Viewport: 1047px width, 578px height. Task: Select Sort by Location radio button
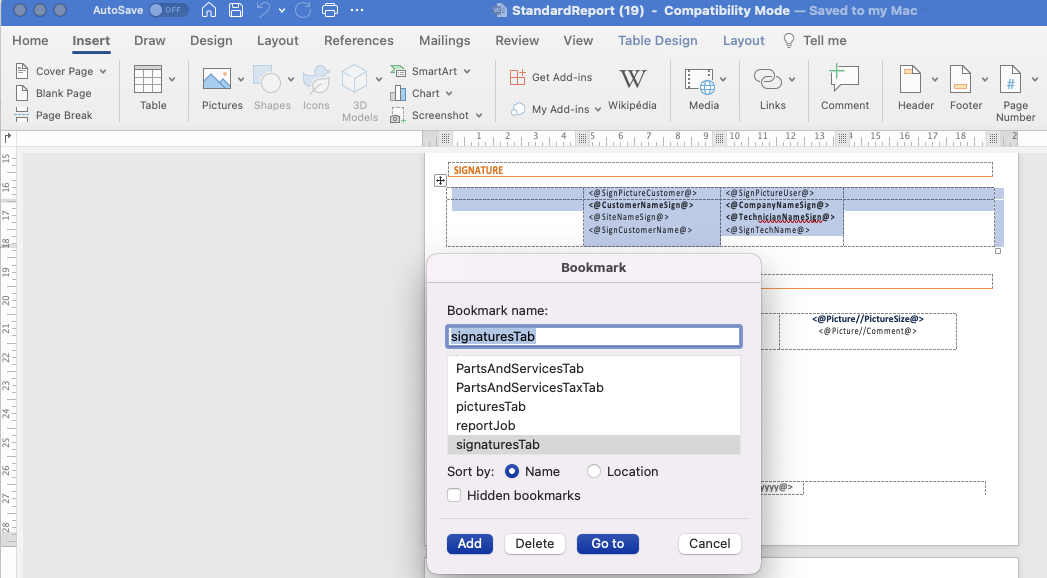[594, 471]
